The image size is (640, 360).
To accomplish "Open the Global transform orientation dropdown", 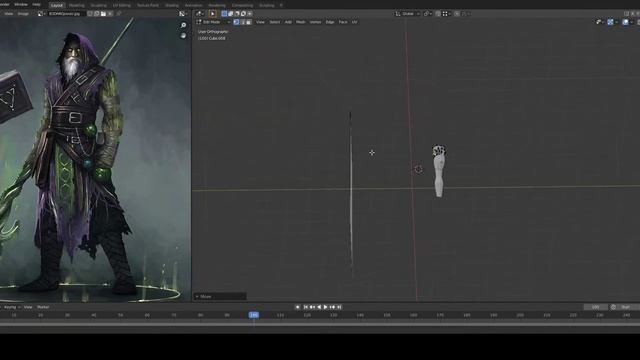I will coord(407,13).
